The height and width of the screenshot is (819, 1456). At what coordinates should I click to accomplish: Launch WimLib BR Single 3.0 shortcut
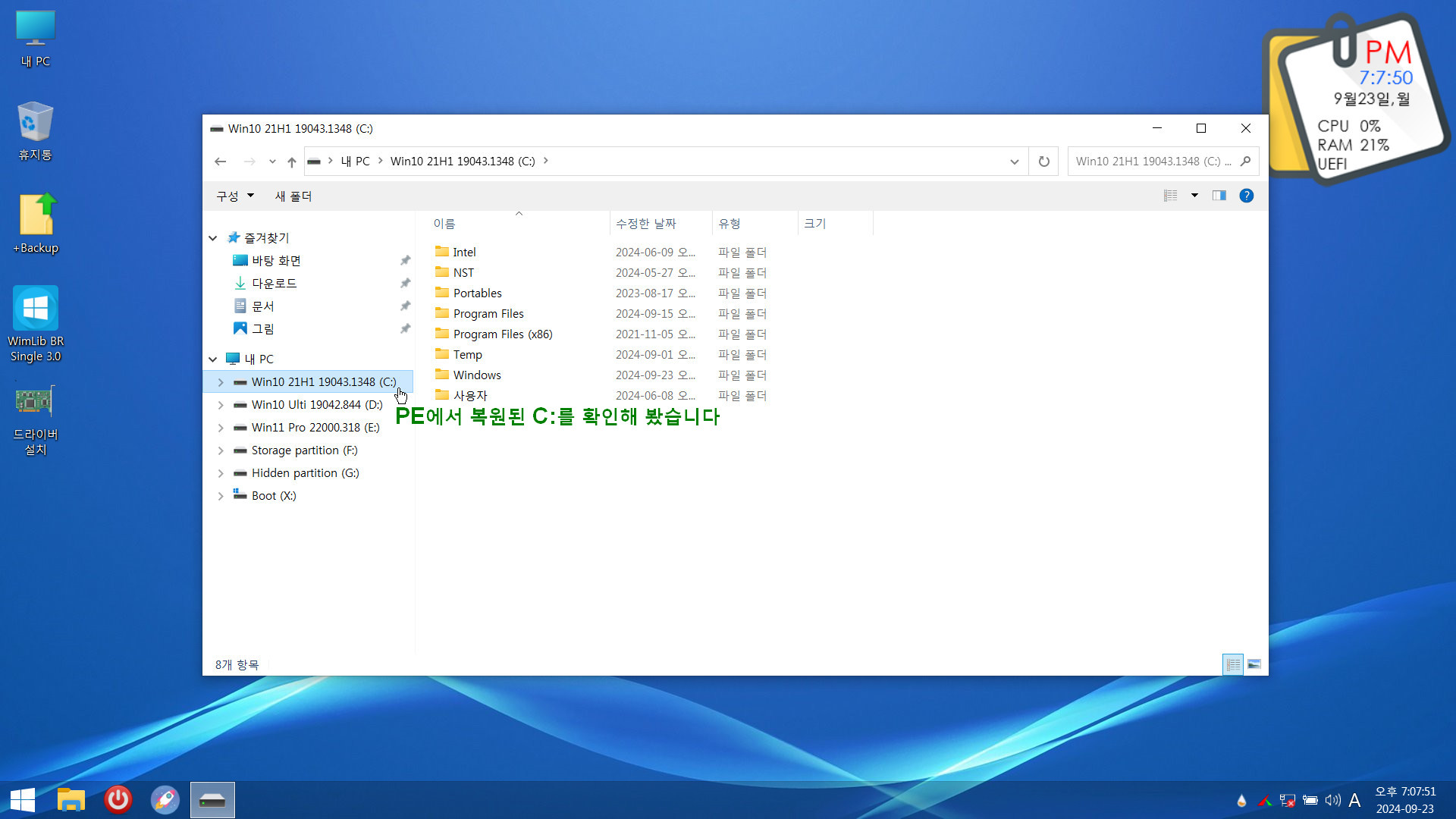point(36,324)
